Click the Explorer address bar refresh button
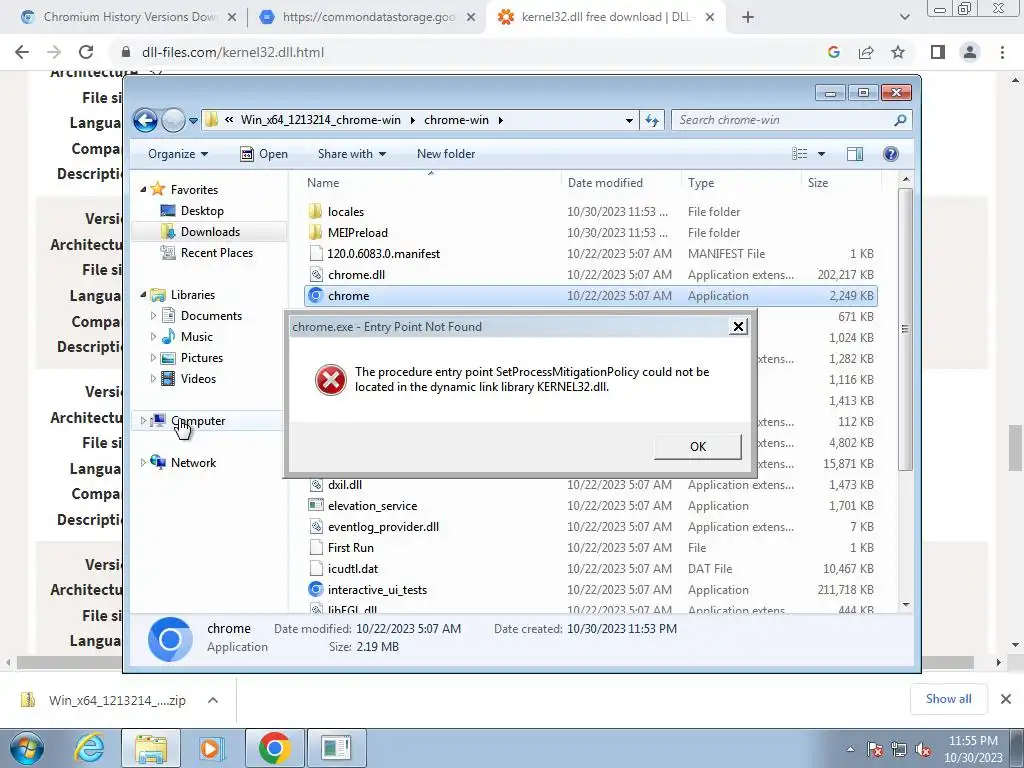 (x=652, y=120)
